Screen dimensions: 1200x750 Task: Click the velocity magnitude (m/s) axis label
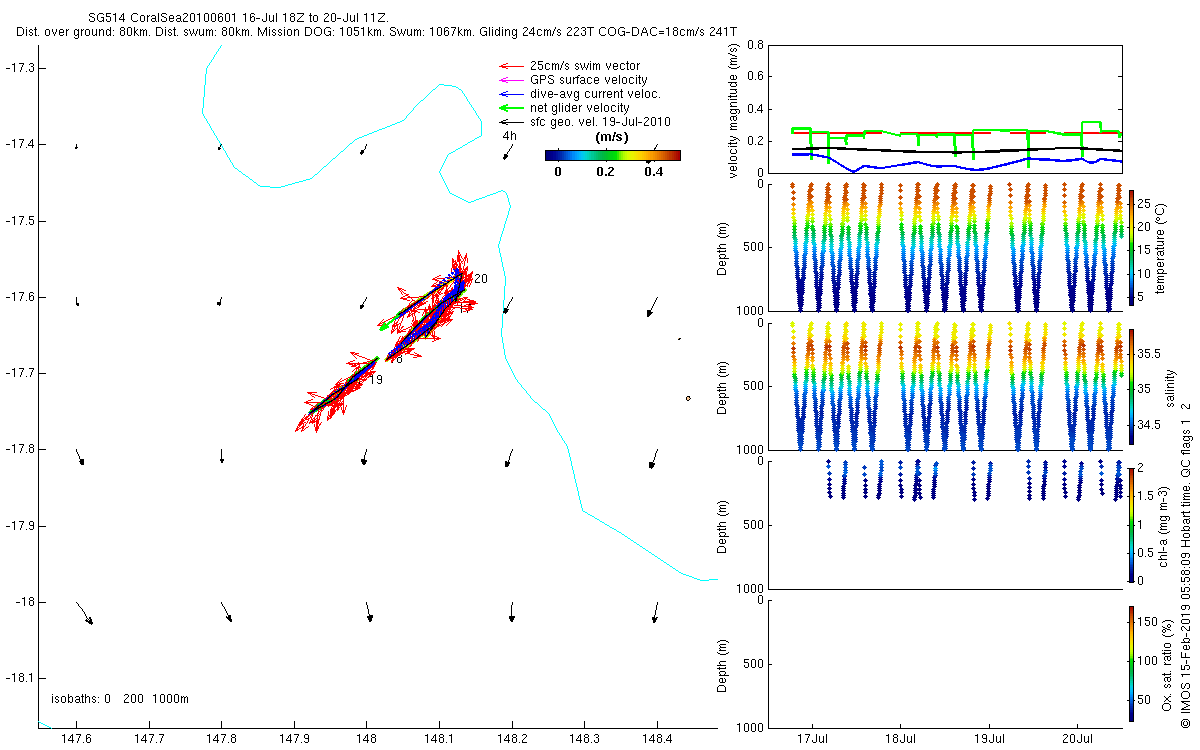coord(735,110)
